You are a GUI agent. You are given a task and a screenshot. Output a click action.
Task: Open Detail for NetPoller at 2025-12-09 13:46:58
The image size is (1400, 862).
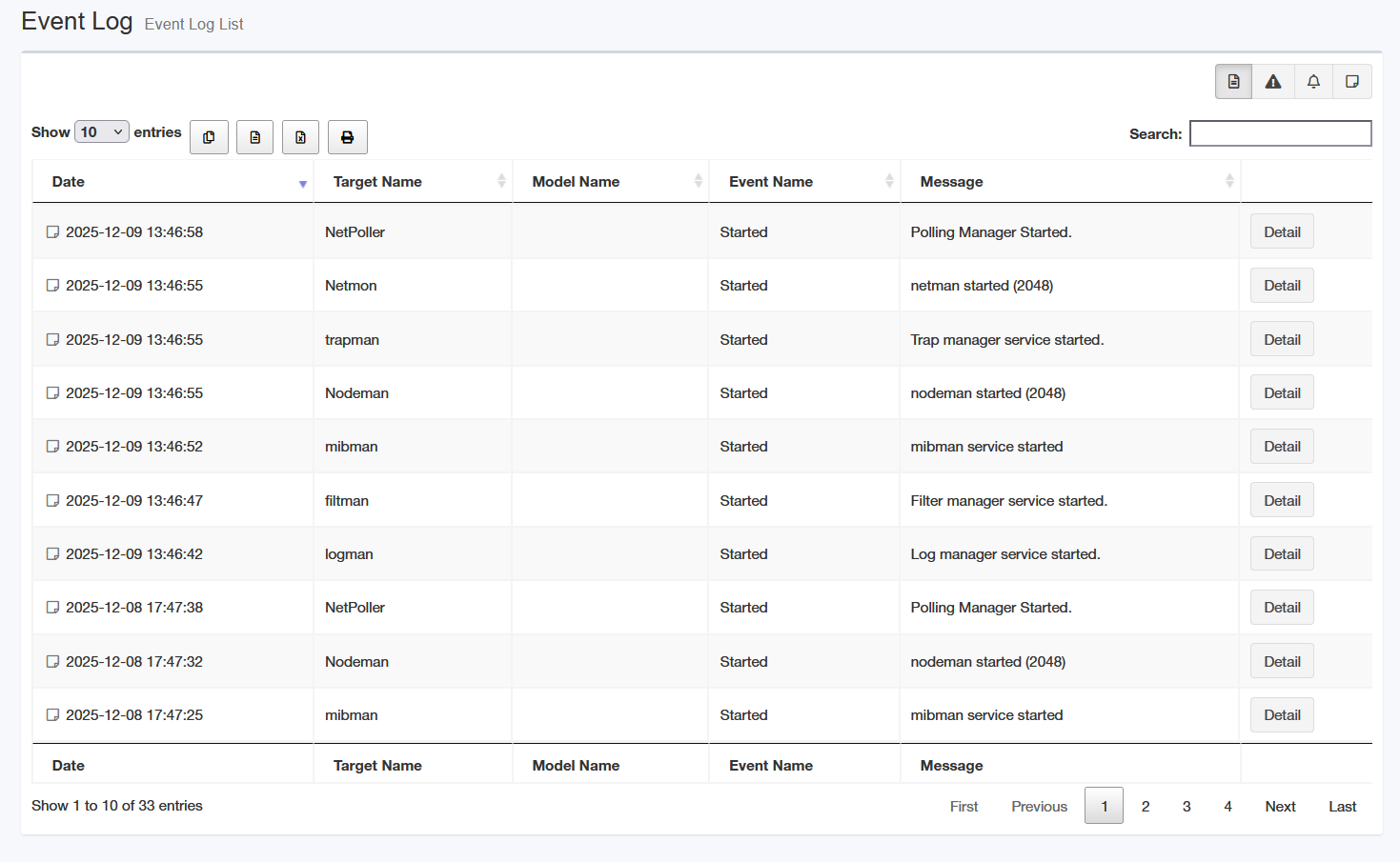pyautogui.click(x=1282, y=231)
